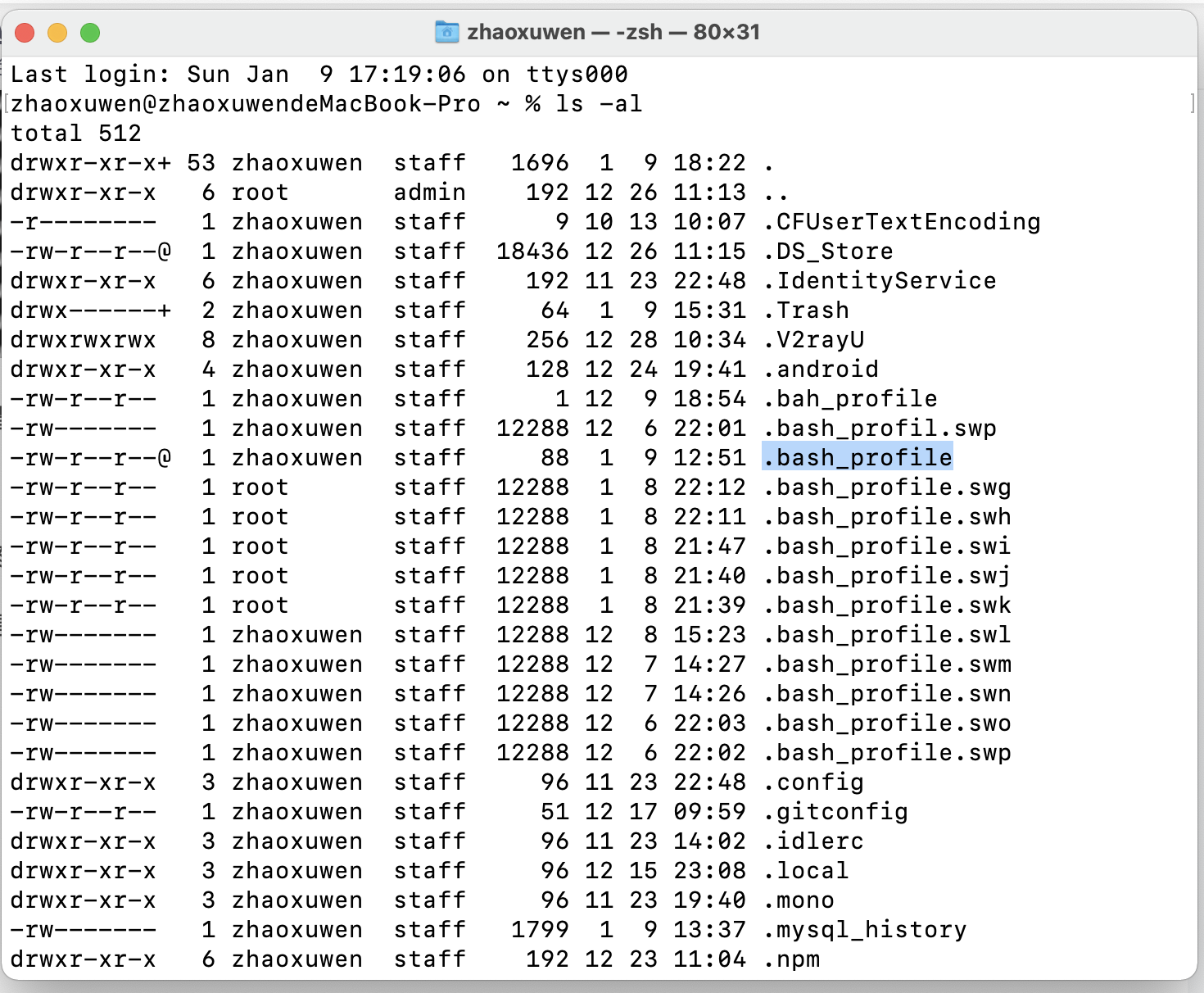This screenshot has width=1204, height=993.
Task: Click the size 1799 on .mysql_history row
Action: (540, 929)
